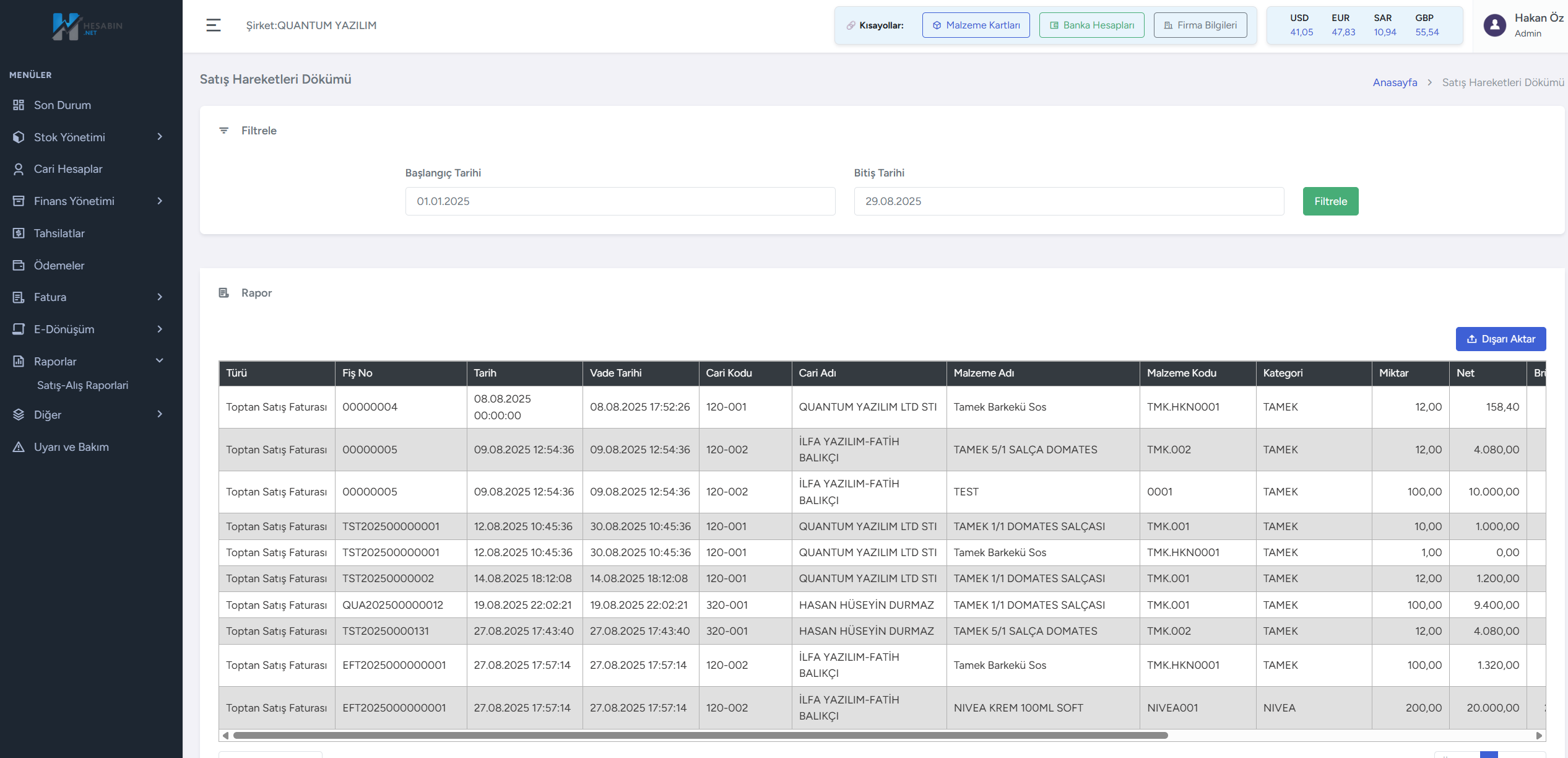Screen dimensions: 1568x758
Task: Click the user avatar icon
Action: click(1494, 25)
